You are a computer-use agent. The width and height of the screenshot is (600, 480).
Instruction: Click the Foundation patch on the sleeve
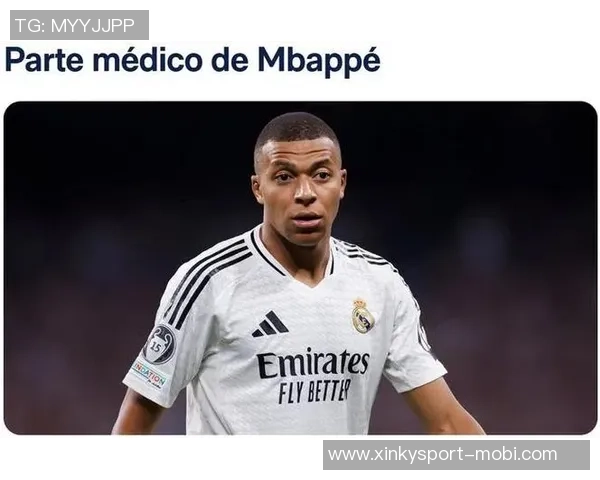tap(149, 373)
